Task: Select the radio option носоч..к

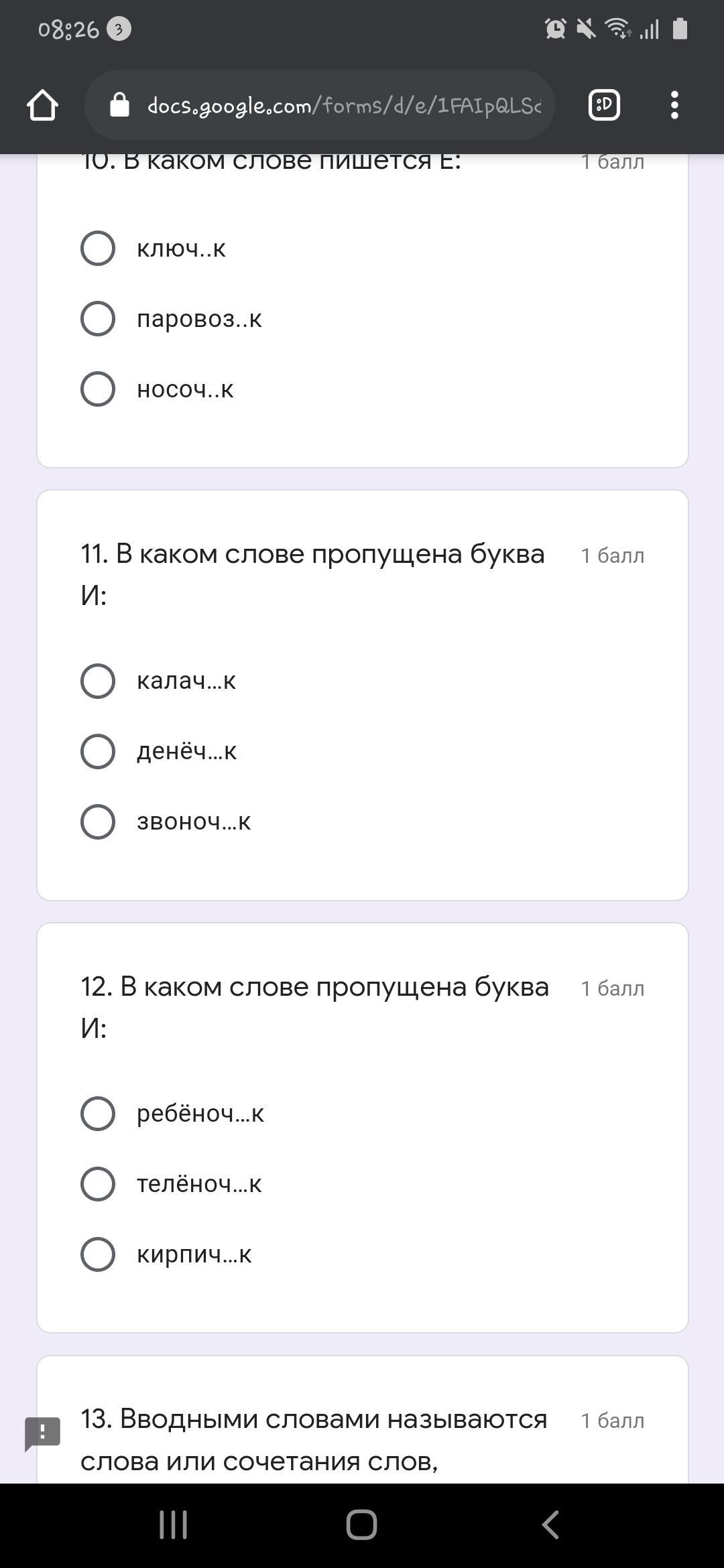Action: tap(98, 389)
